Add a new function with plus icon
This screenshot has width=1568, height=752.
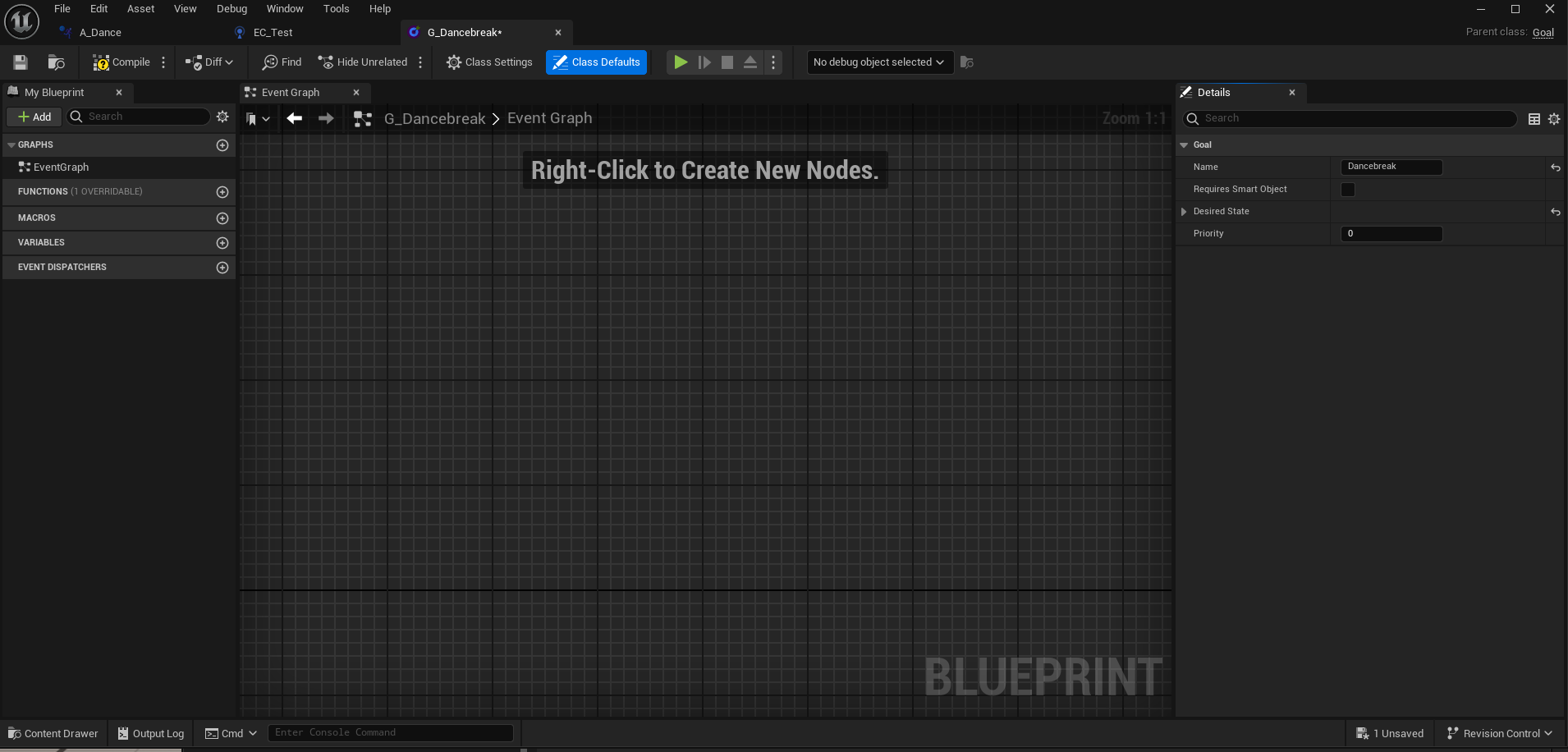coord(222,192)
